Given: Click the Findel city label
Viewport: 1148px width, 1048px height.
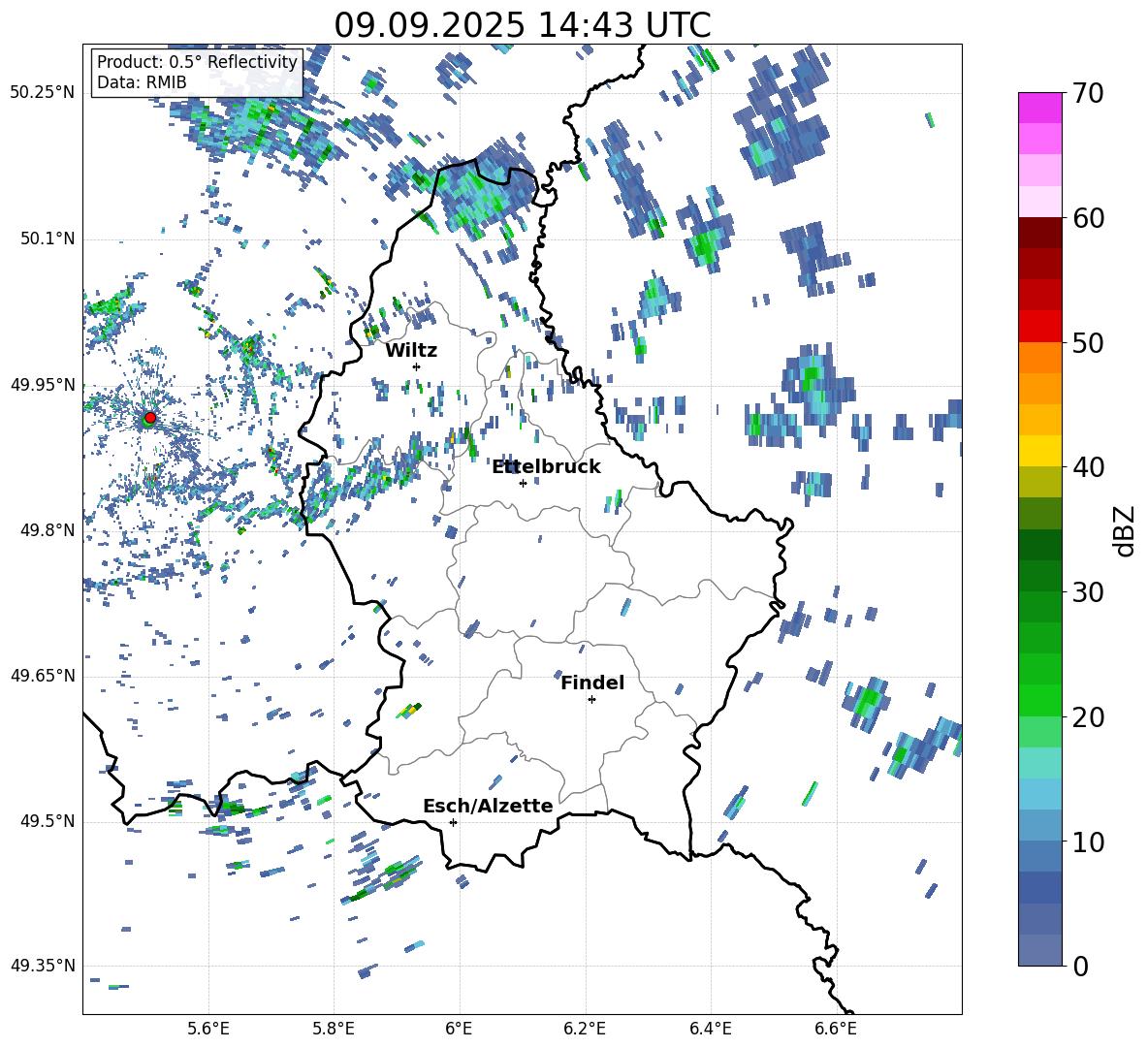Looking at the screenshot, I should [592, 683].
